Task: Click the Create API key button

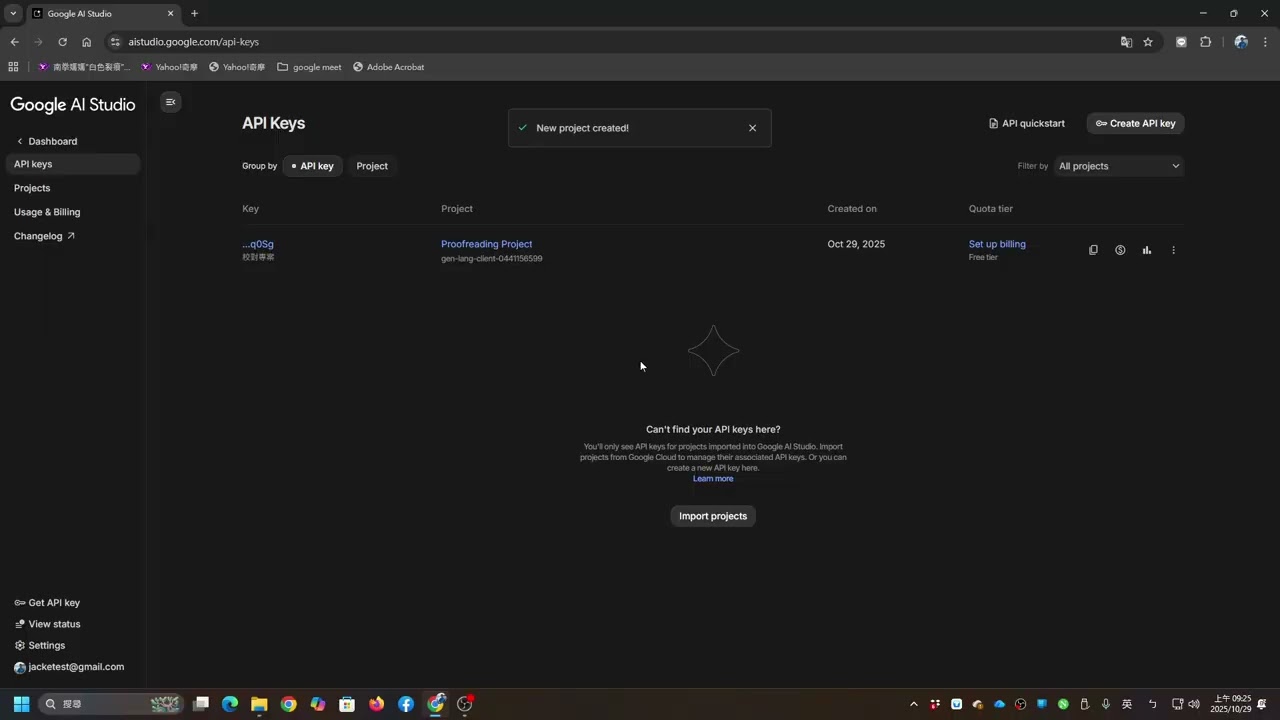Action: pyautogui.click(x=1135, y=123)
